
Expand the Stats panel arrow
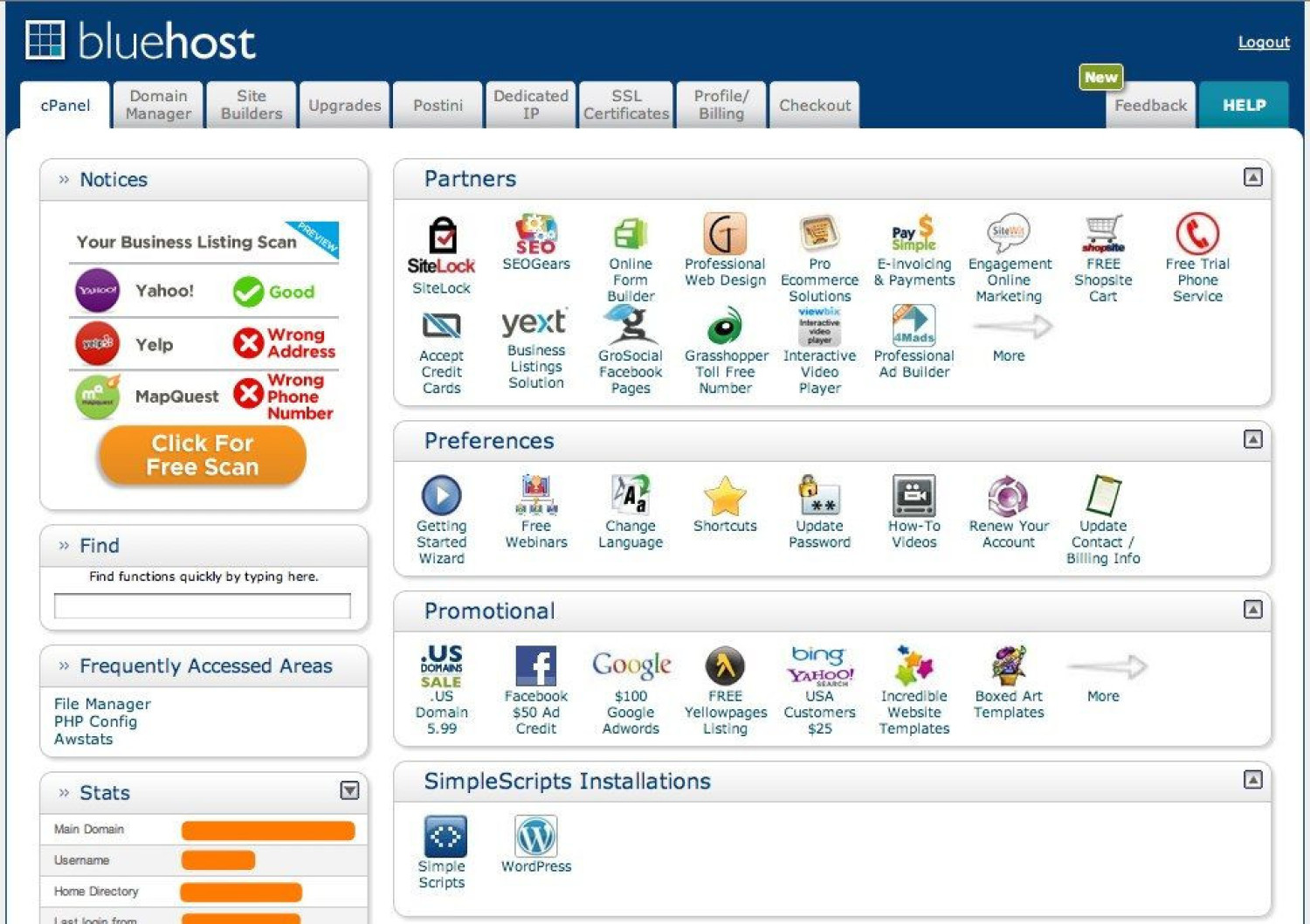(x=349, y=790)
